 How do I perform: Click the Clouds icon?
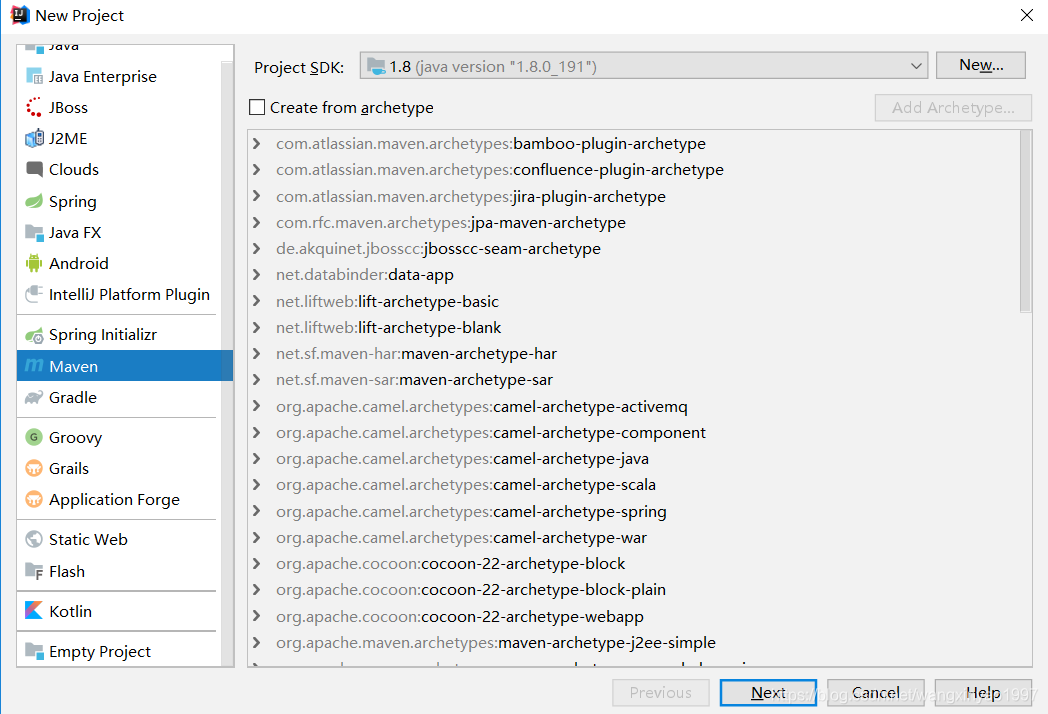click(x=34, y=169)
